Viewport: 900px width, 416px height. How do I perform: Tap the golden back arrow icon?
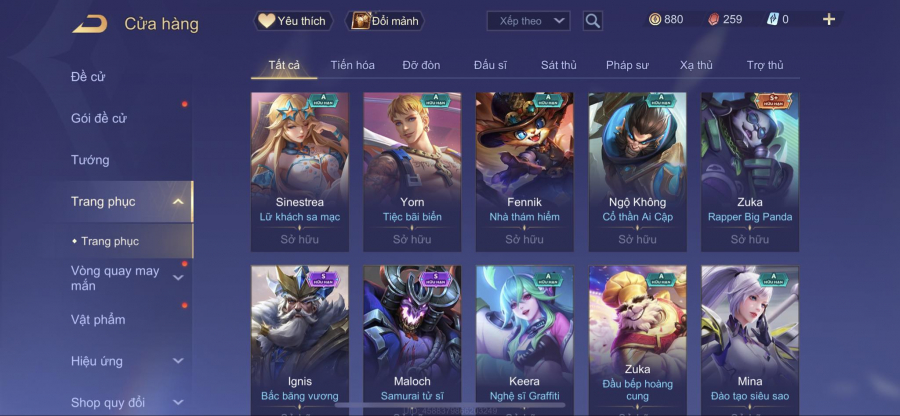coord(90,24)
